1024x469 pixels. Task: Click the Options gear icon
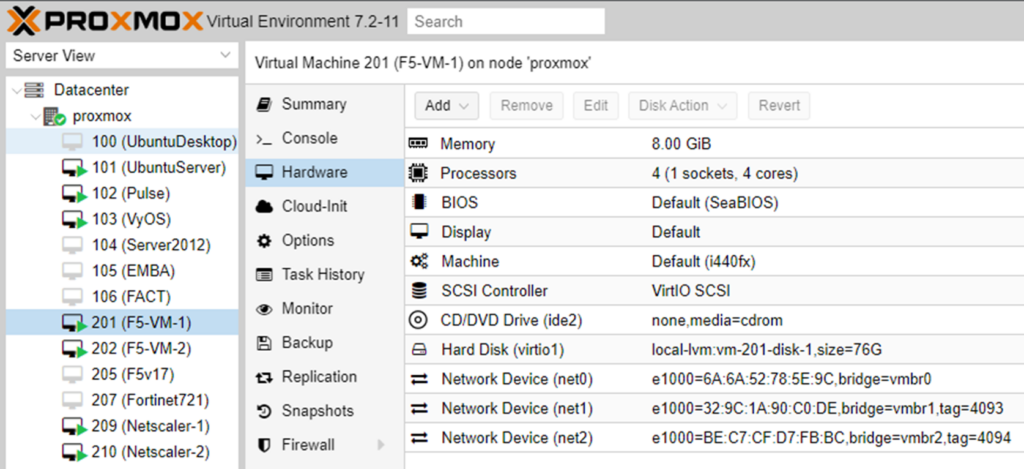pyautogui.click(x=264, y=241)
